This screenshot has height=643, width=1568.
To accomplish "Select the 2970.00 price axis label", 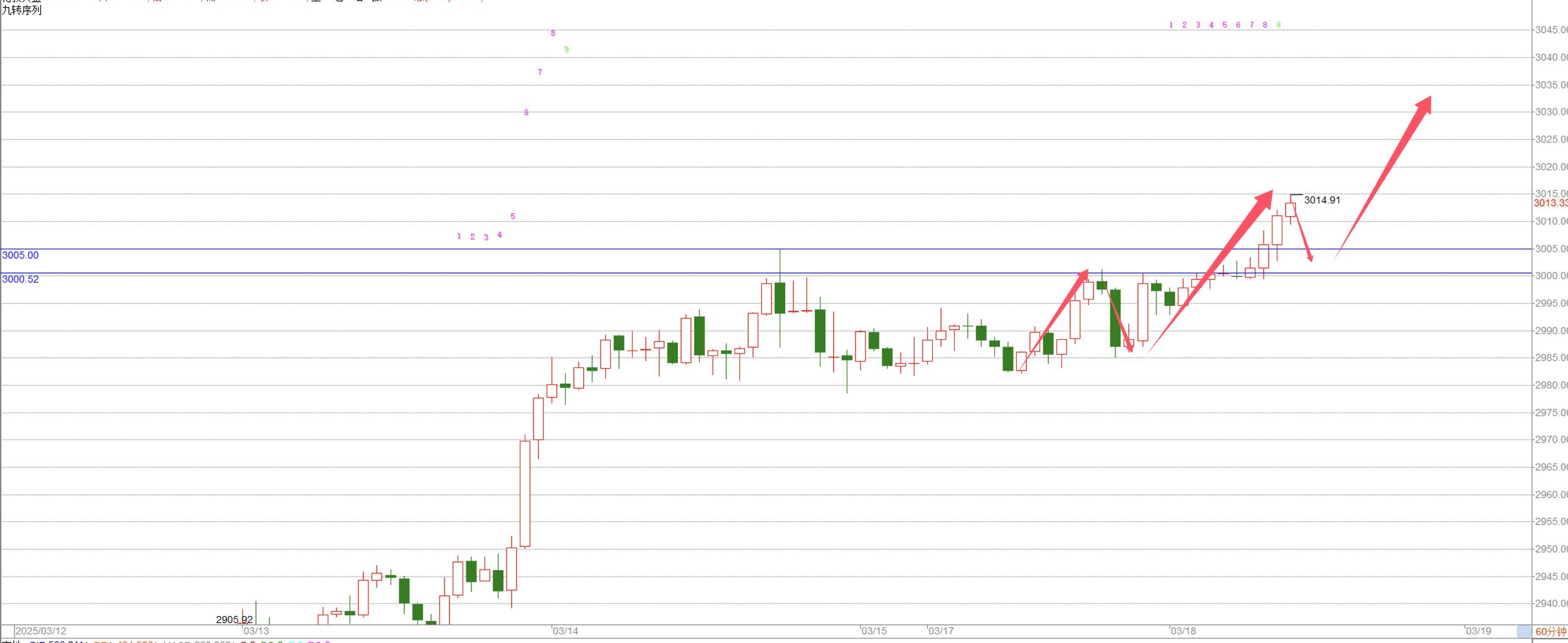I will point(1551,440).
